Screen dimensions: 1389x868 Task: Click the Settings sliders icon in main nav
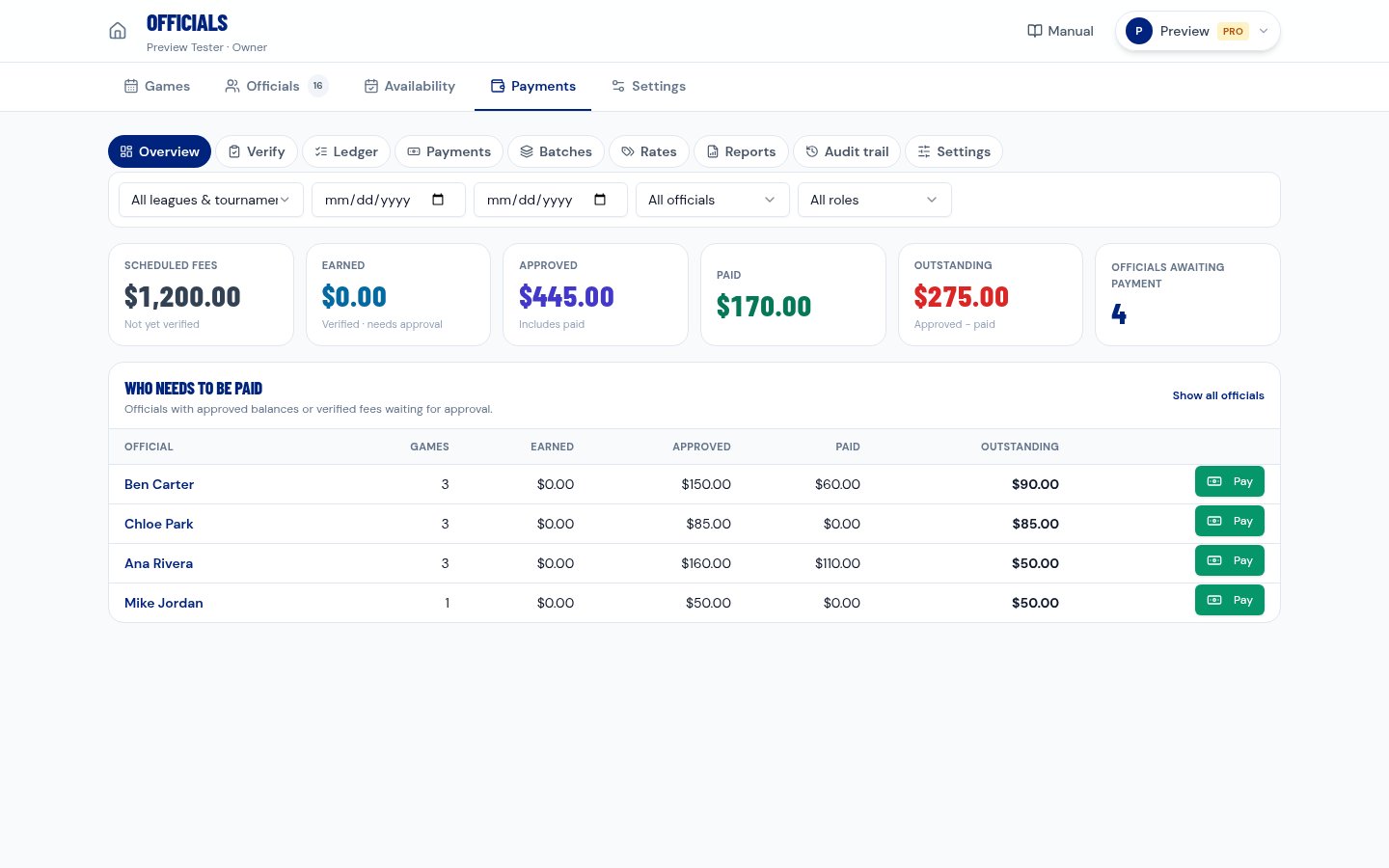pyautogui.click(x=618, y=86)
